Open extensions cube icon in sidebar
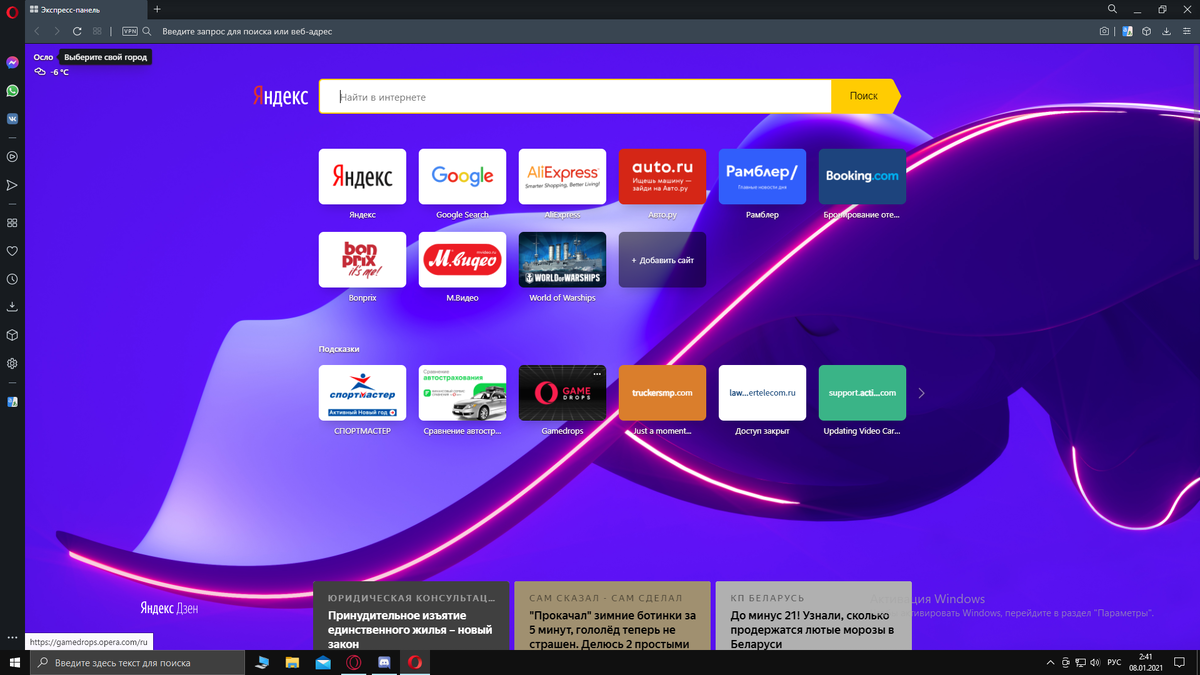Viewport: 1200px width, 675px height. click(x=12, y=335)
